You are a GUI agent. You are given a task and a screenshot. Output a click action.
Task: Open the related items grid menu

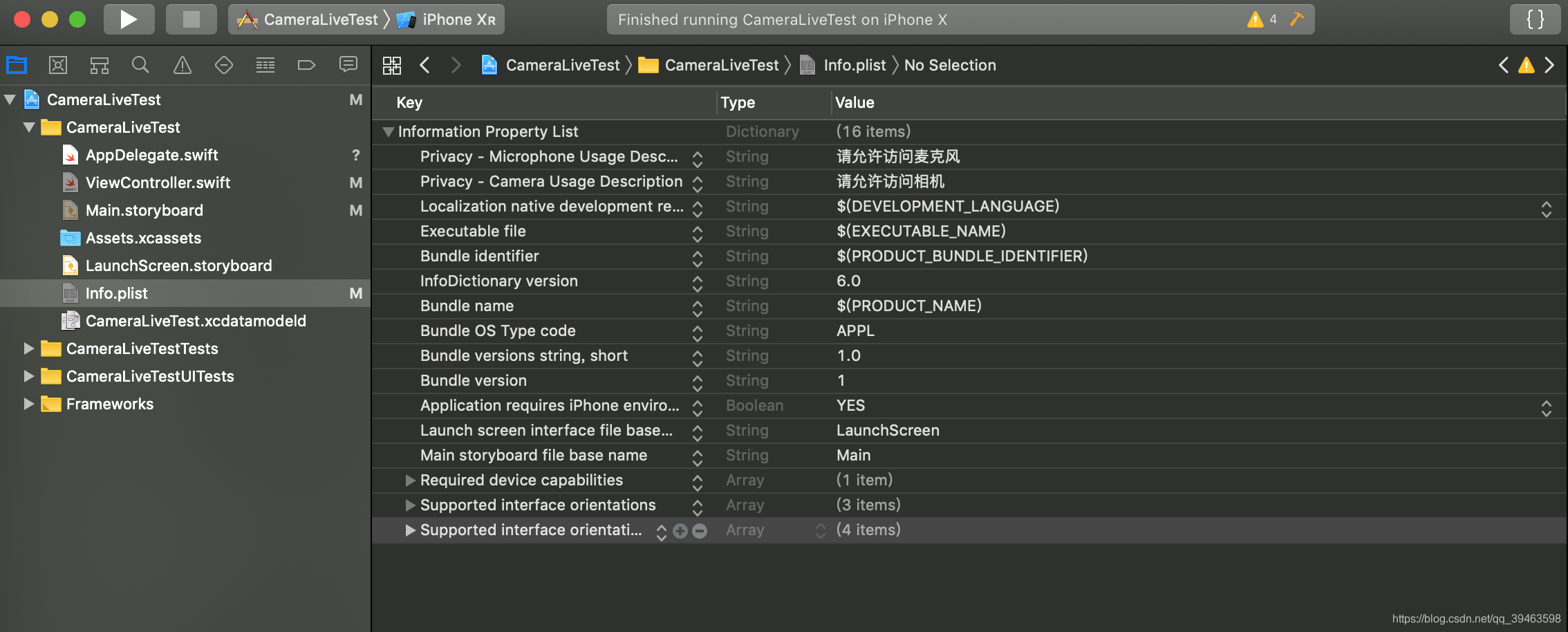click(392, 65)
